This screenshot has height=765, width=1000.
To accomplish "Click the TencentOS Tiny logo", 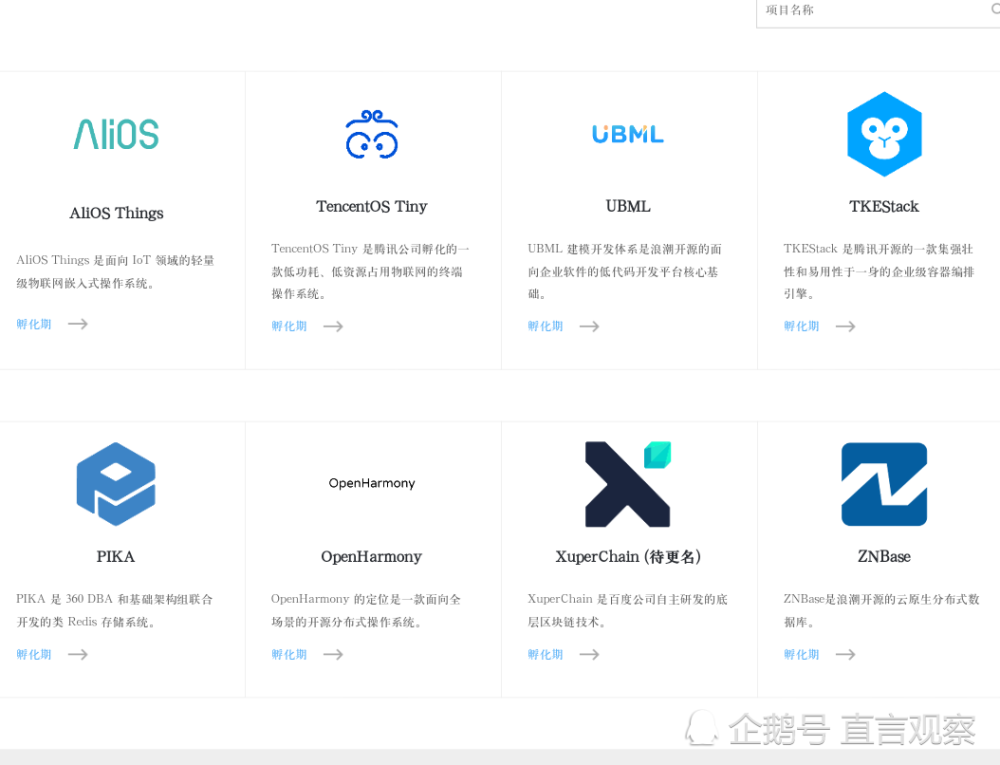I will point(372,135).
